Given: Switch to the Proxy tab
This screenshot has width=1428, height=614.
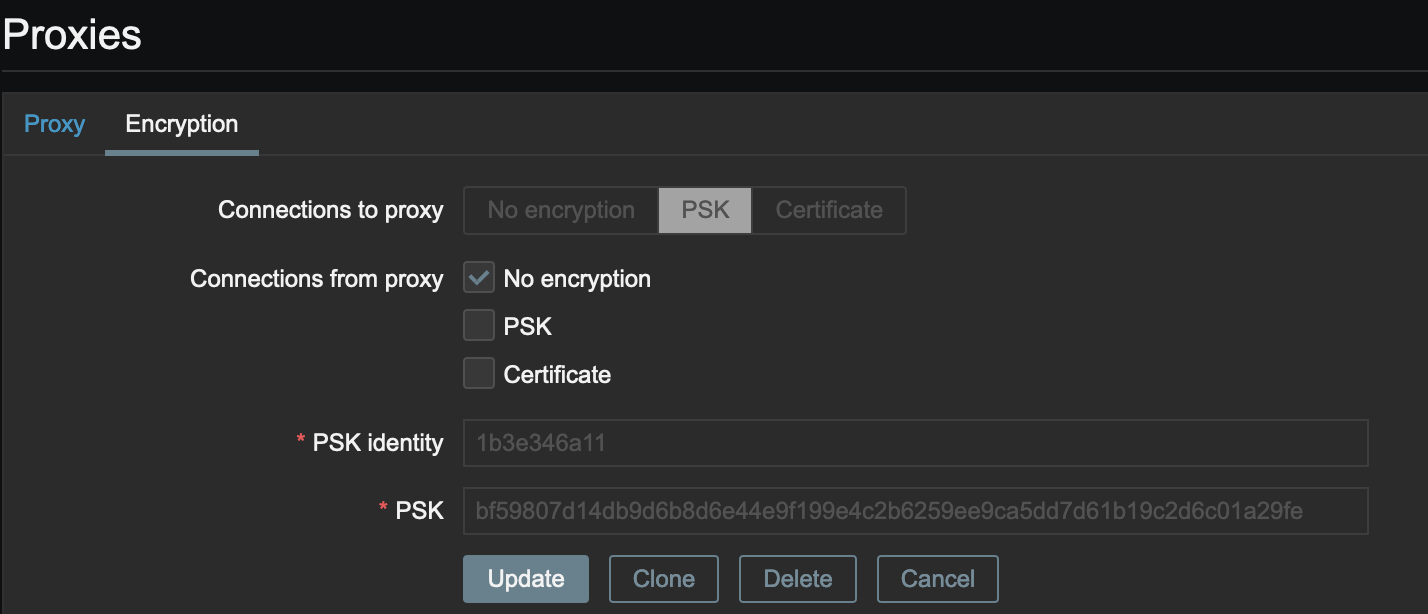Looking at the screenshot, I should 54,123.
